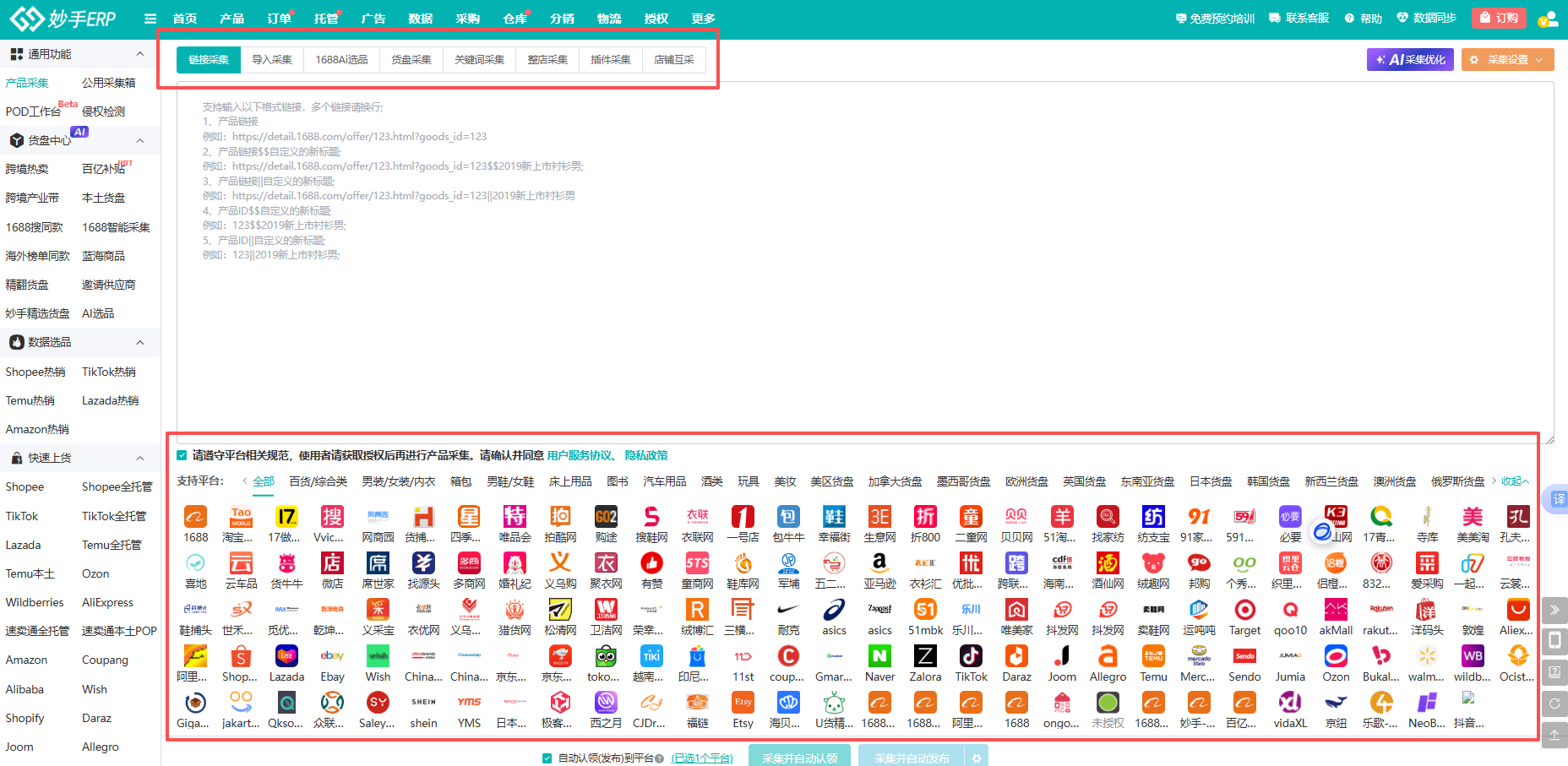Click the sidebar menu hamburger icon

tap(150, 19)
